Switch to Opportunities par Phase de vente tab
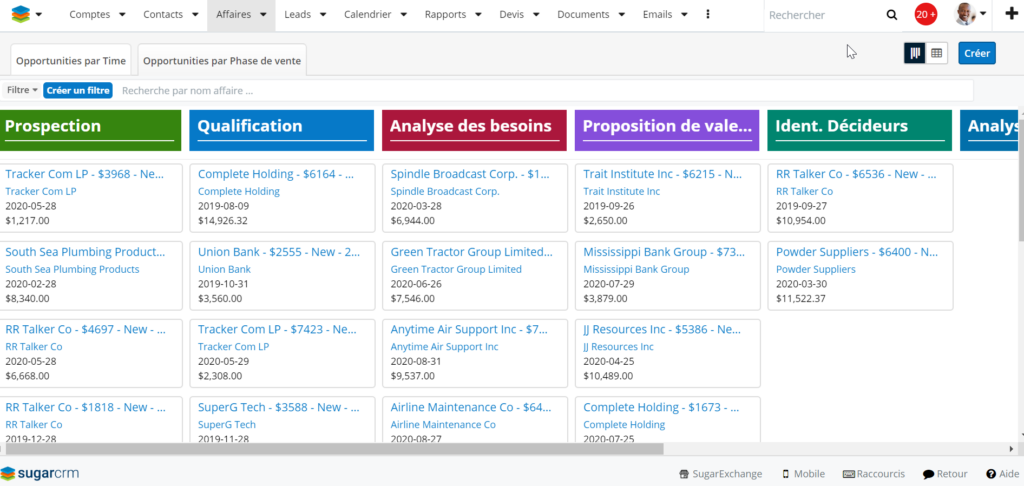 click(x=222, y=61)
